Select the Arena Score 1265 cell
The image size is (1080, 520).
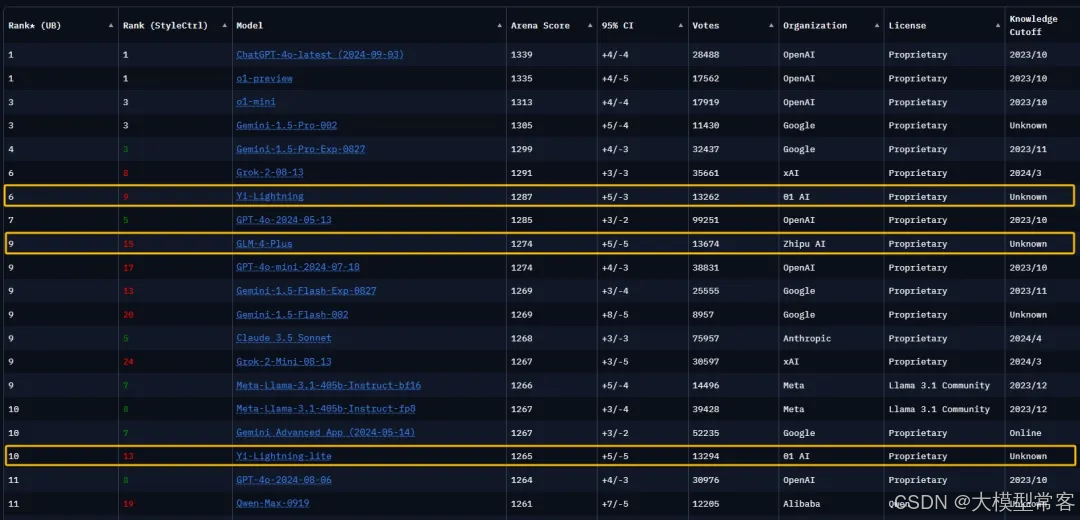[521, 456]
